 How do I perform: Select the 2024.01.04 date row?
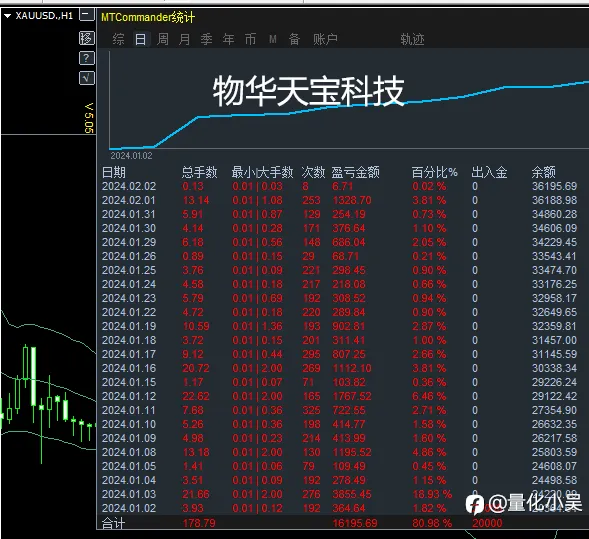pos(340,480)
